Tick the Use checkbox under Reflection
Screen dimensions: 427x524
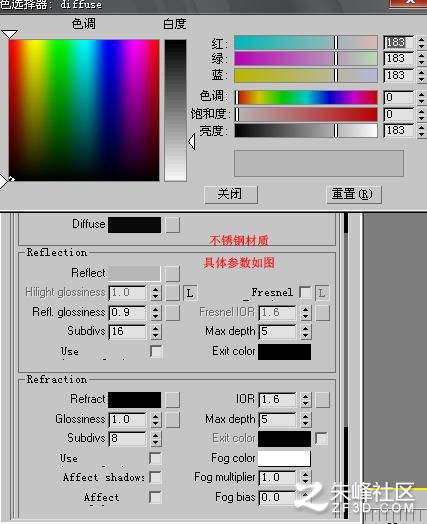point(156,352)
